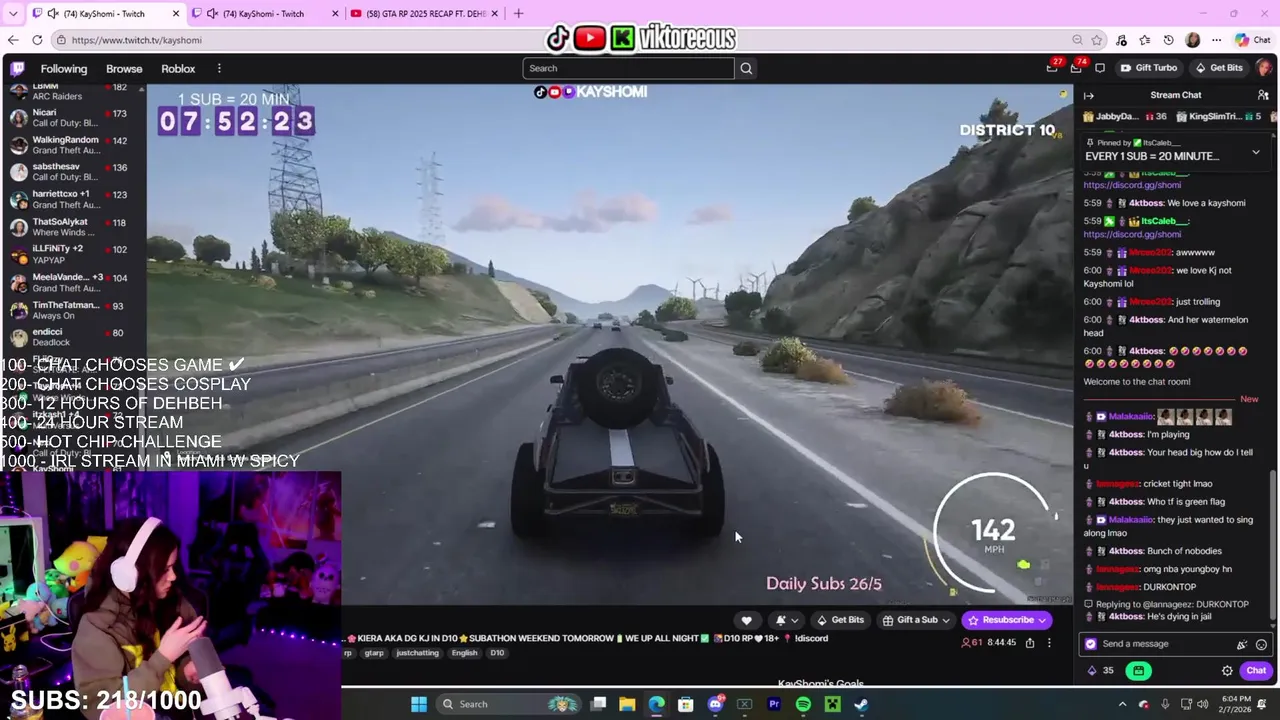The image size is (1280, 720).
Task: Open the Browse menu item
Action: pos(124,68)
